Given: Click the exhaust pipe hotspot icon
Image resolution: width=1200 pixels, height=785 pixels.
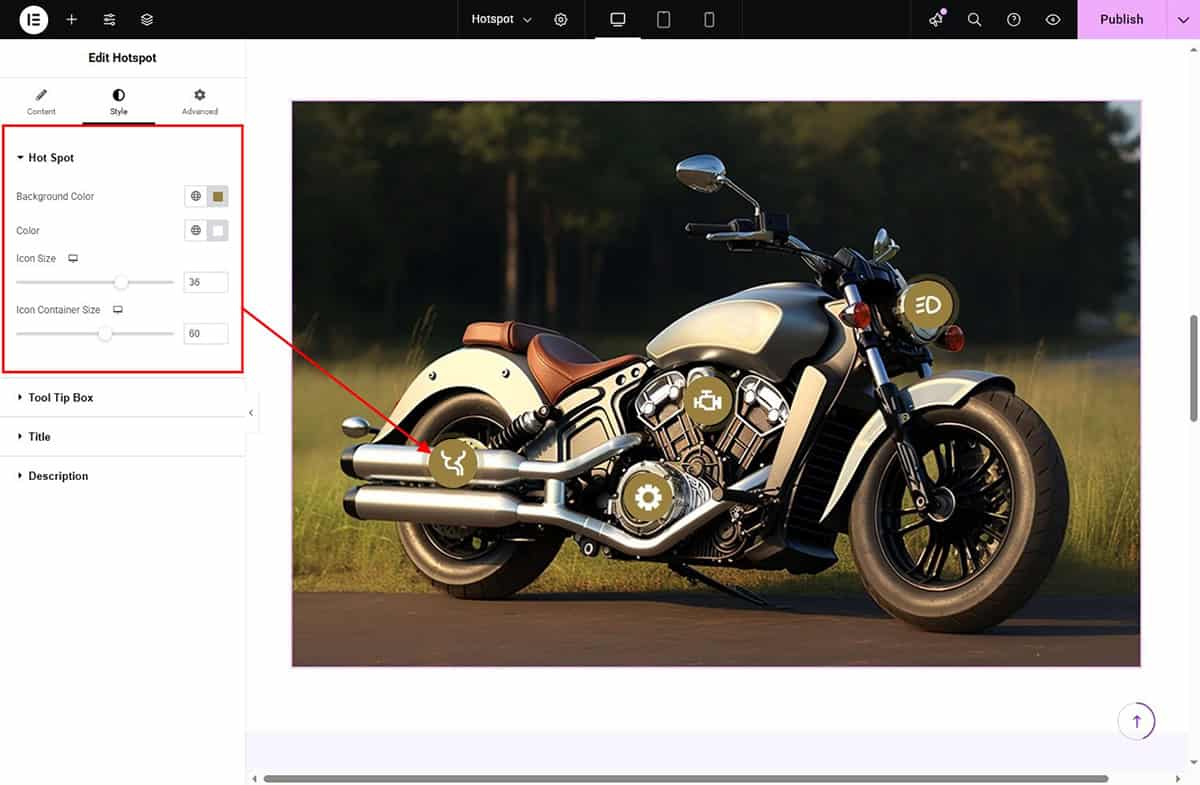Looking at the screenshot, I should pos(453,463).
